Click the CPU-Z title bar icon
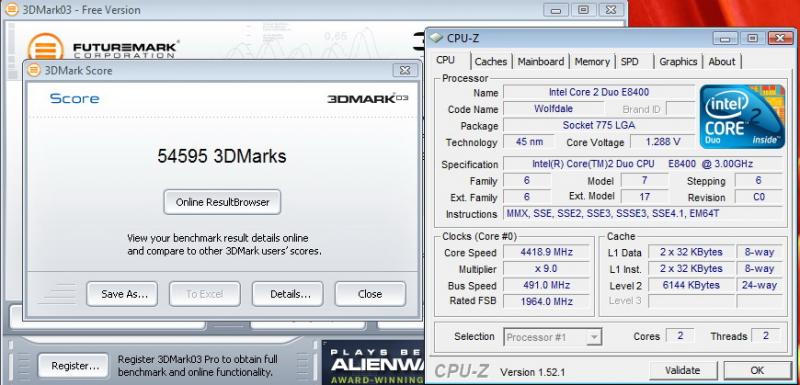The width and height of the screenshot is (800, 385). pos(436,38)
